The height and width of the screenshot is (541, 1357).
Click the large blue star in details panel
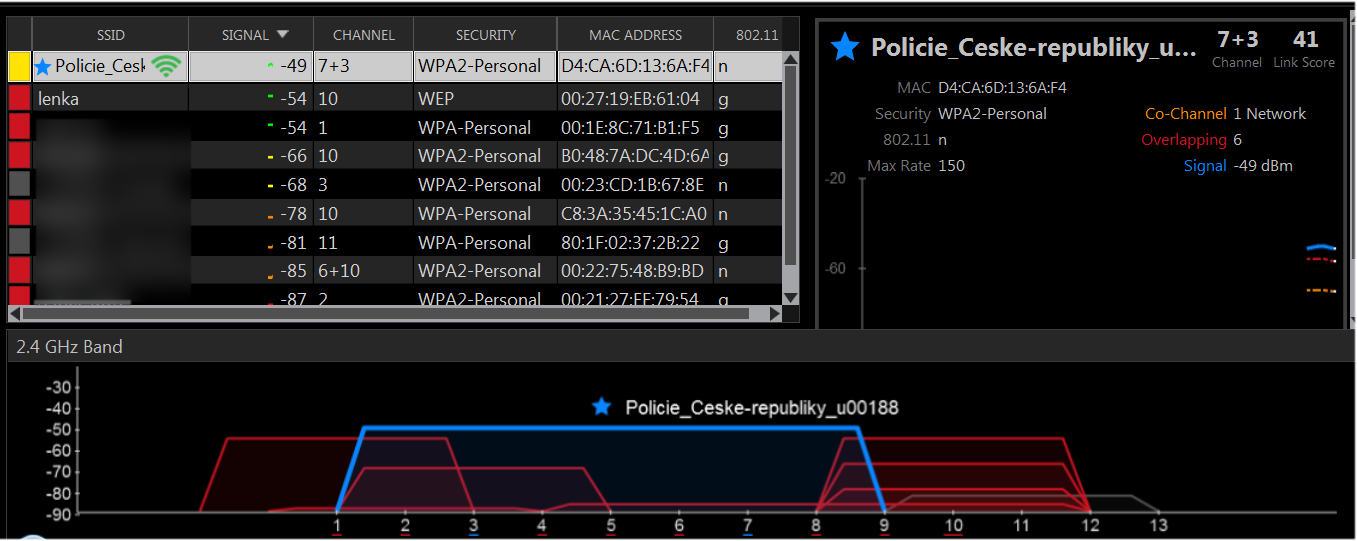tap(845, 47)
